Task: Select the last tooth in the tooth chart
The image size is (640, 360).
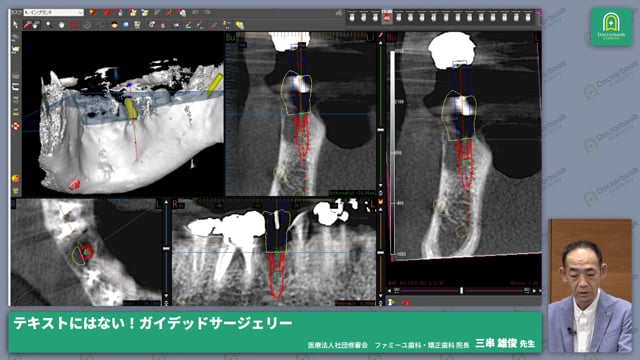Action: (x=528, y=17)
